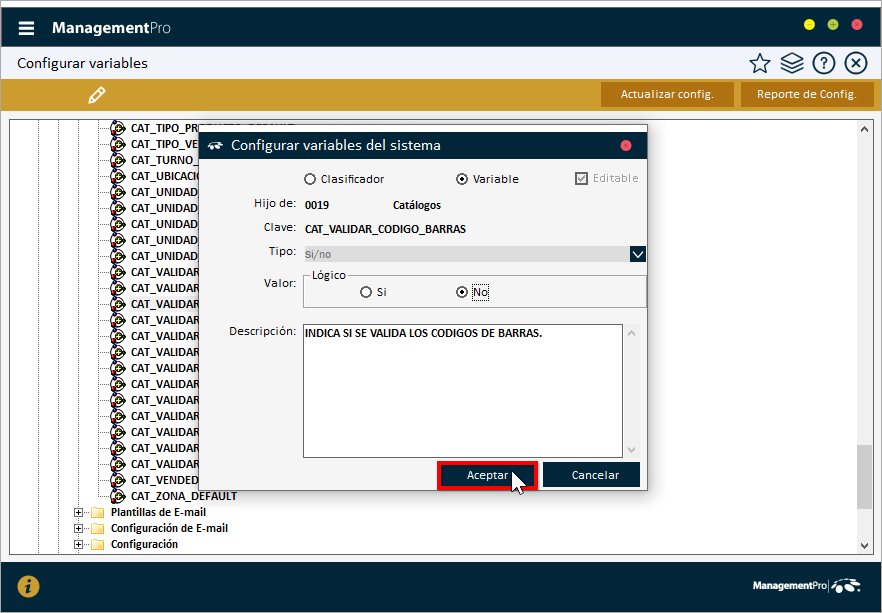882x613 pixels.
Task: Toggle the Editable checkbox
Action: click(581, 179)
